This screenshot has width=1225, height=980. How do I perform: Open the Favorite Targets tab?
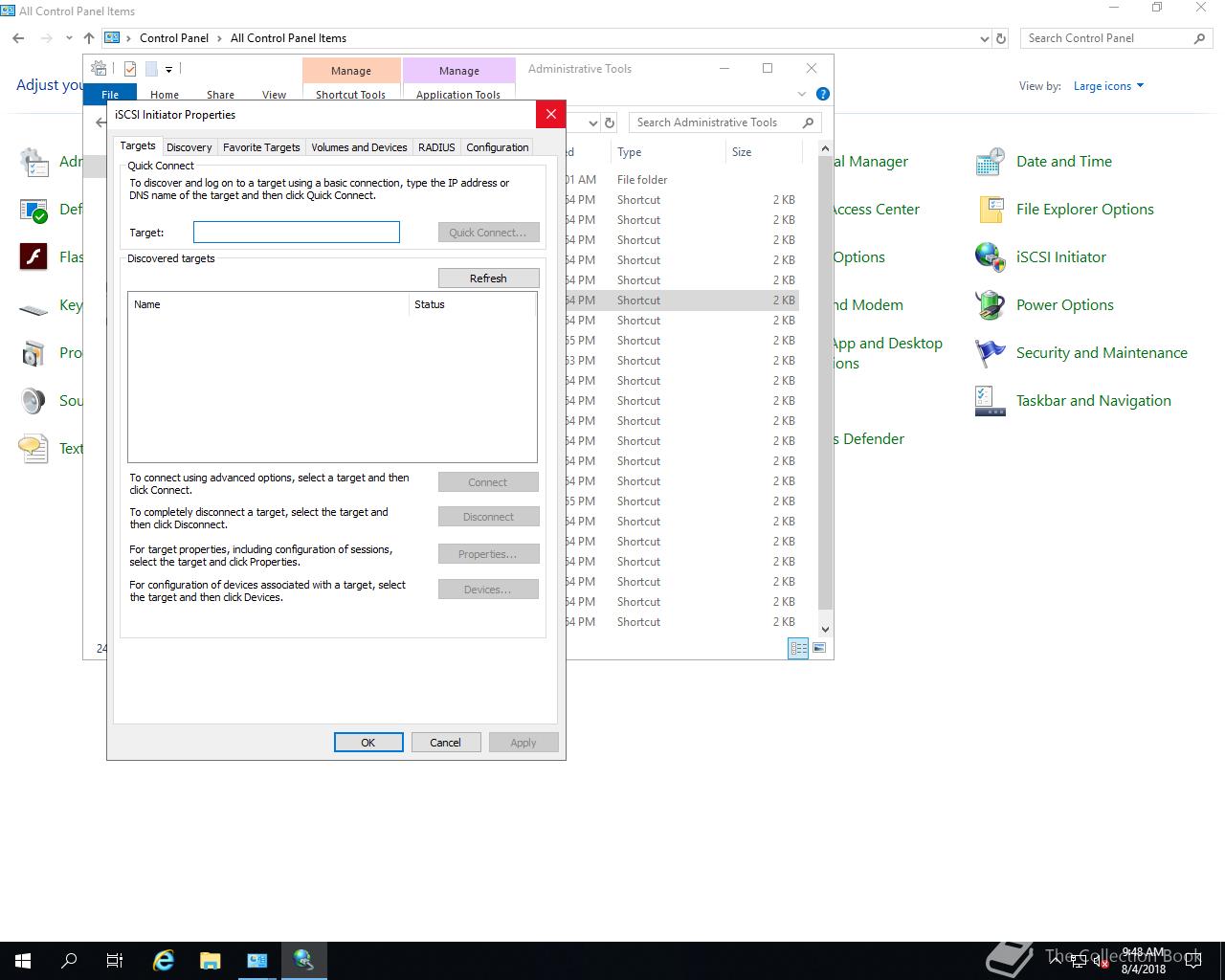pos(261,147)
